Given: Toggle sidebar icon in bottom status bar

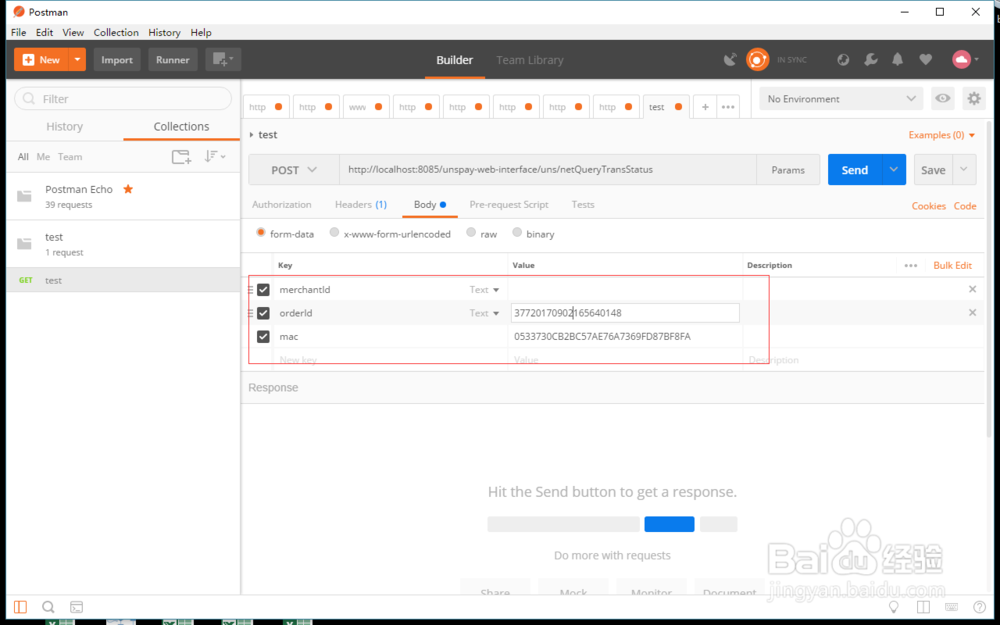Looking at the screenshot, I should pyautogui.click(x=20, y=607).
